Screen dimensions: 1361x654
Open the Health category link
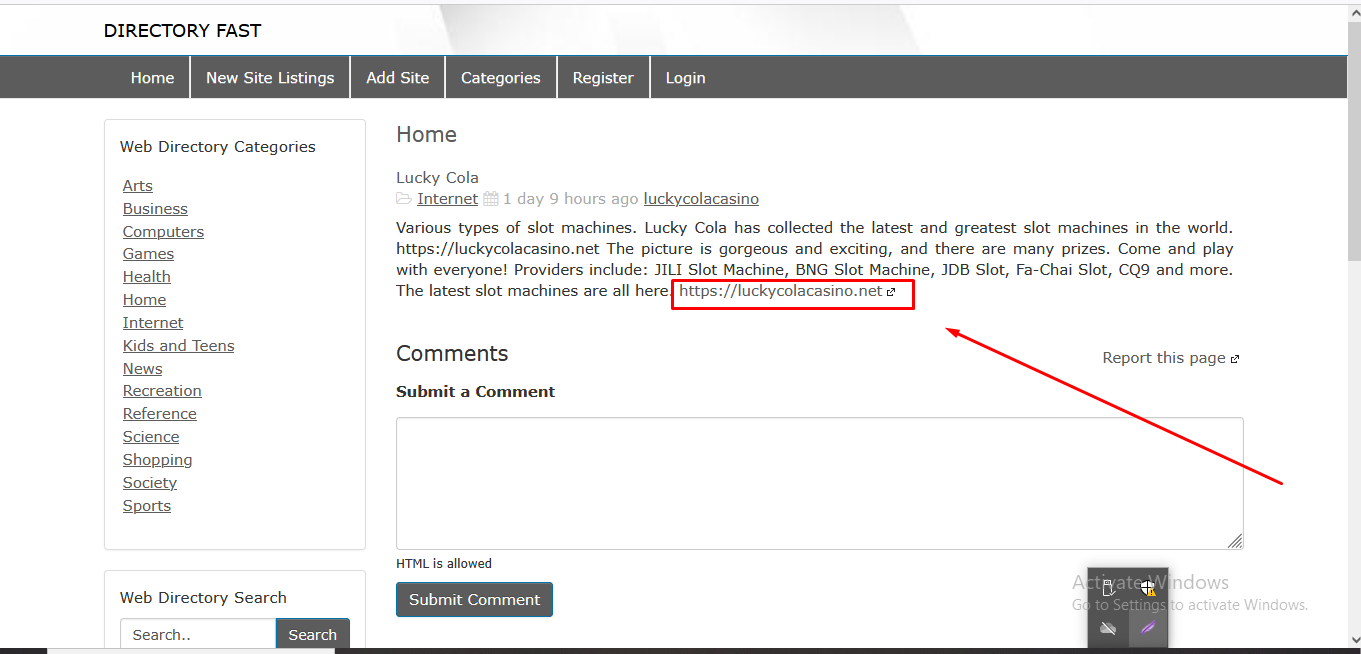[x=147, y=277]
